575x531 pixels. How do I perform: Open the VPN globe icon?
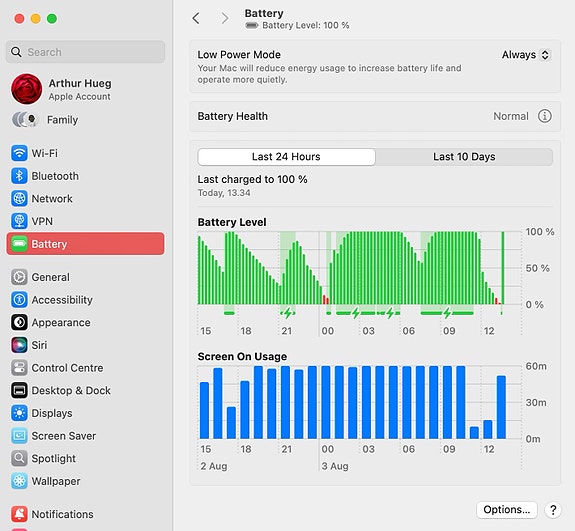[x=19, y=221]
